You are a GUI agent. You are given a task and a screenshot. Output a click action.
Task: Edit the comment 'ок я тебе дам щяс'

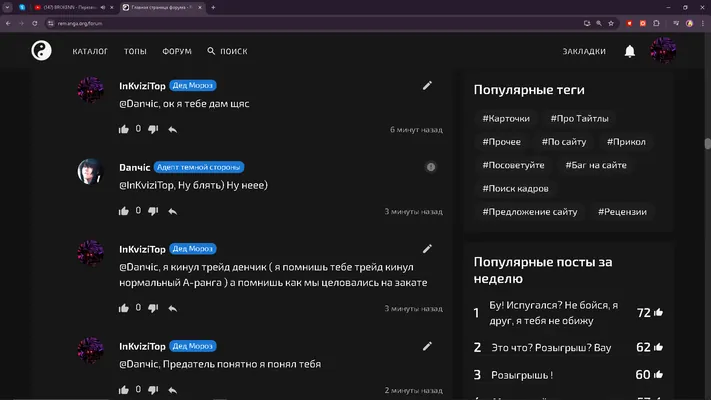[x=427, y=86]
